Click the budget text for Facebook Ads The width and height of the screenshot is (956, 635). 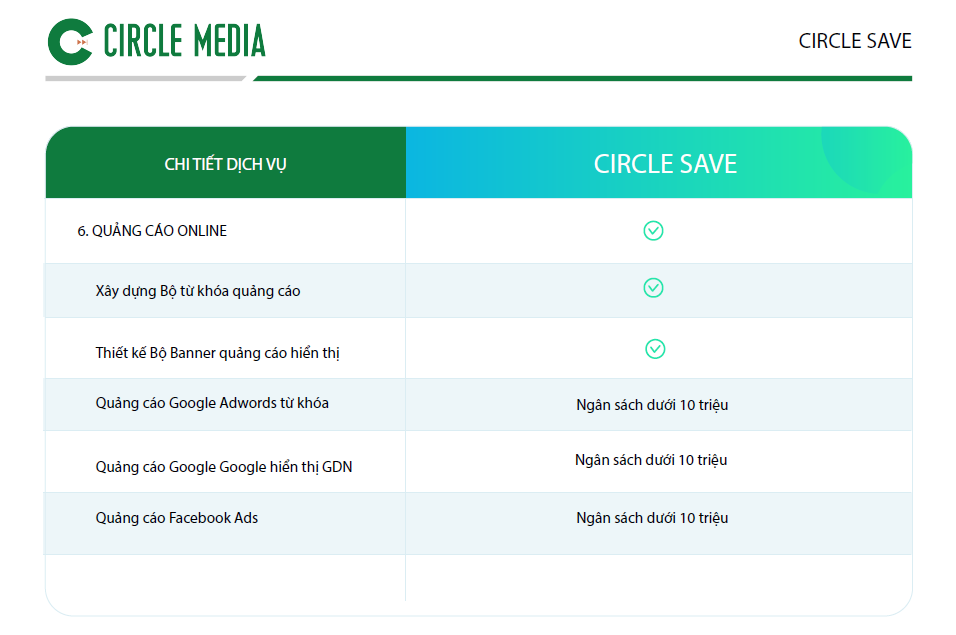(x=652, y=517)
